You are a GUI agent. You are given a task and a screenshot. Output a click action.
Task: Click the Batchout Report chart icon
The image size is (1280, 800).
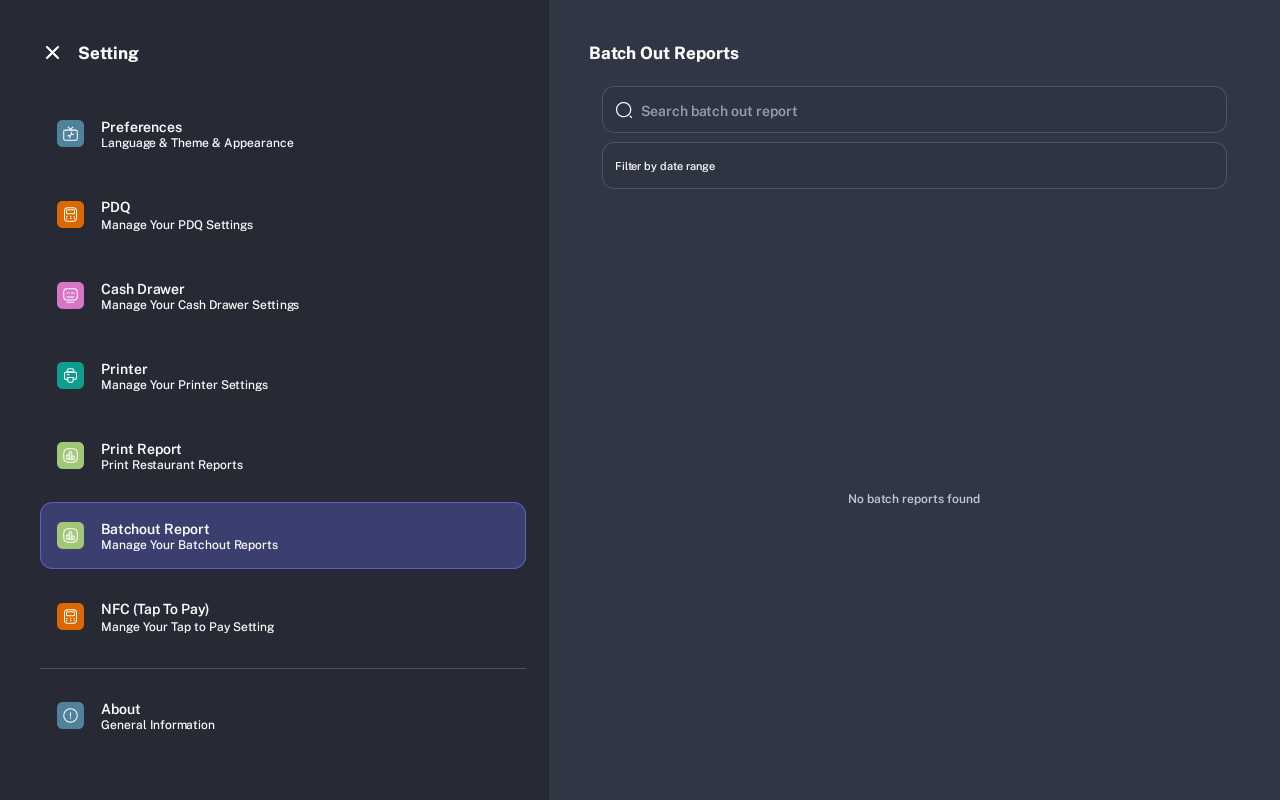pyautogui.click(x=70, y=535)
